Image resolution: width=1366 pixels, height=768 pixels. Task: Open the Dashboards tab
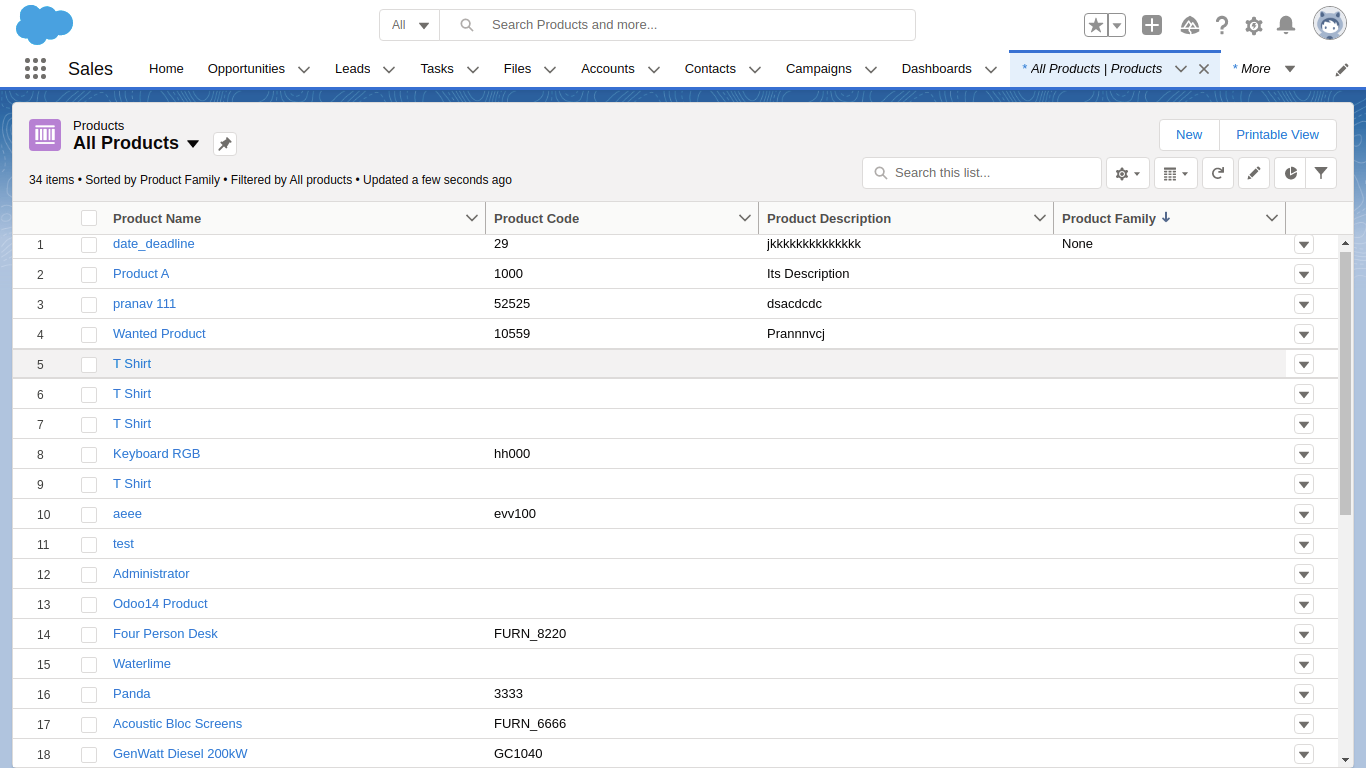coord(936,69)
